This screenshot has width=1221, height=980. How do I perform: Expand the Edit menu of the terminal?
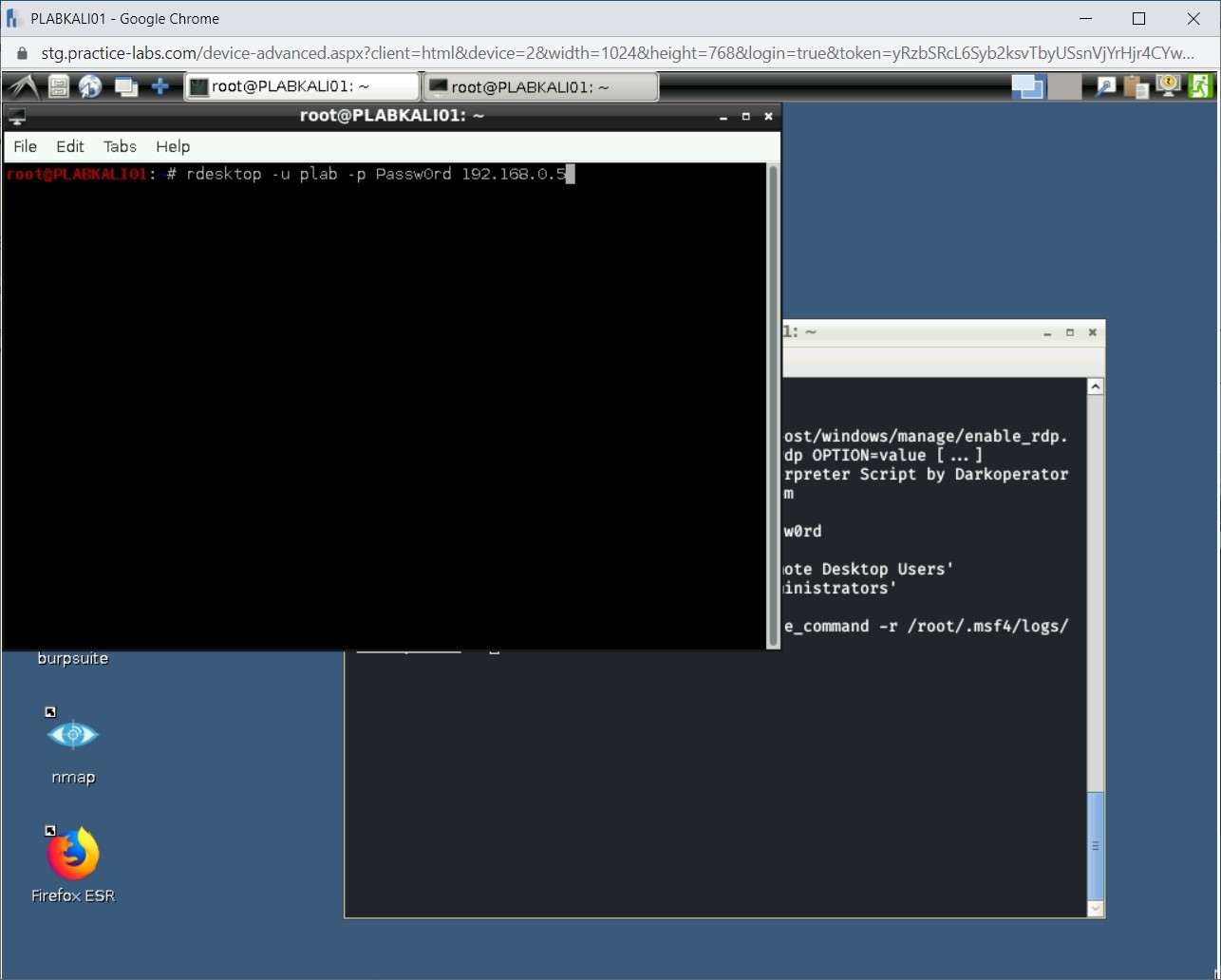(69, 146)
